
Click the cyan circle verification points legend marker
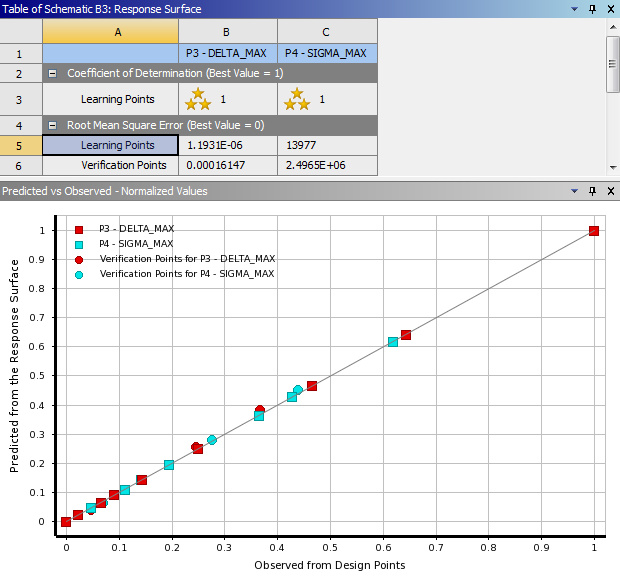pos(79,273)
